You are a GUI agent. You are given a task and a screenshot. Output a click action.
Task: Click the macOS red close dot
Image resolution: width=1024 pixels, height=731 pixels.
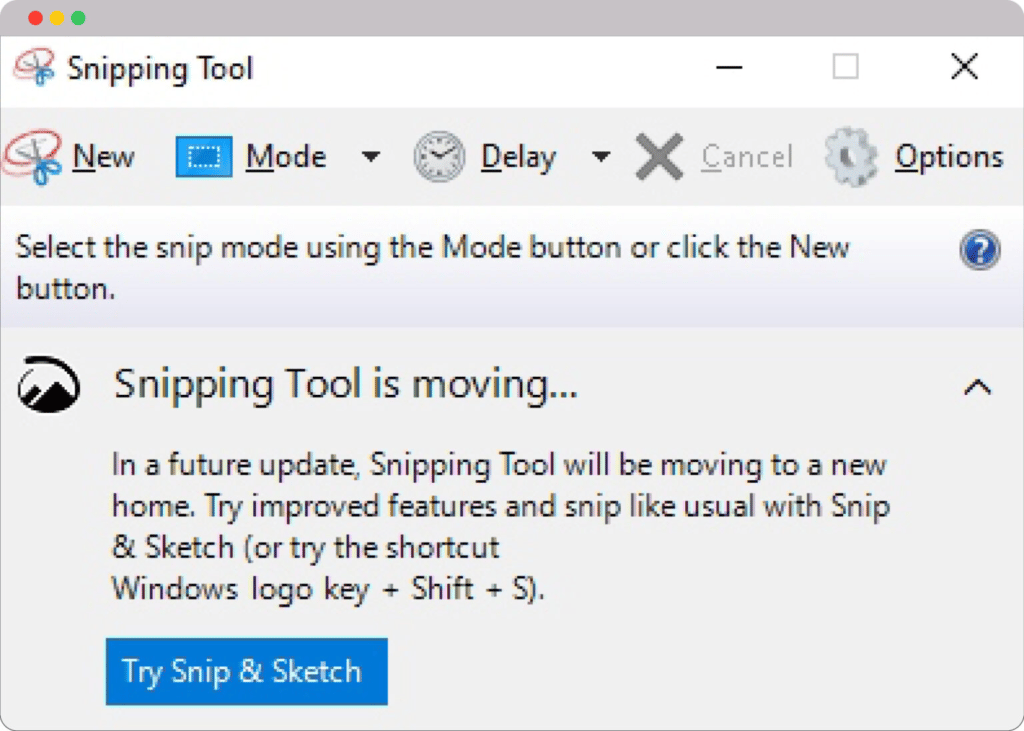point(35,18)
